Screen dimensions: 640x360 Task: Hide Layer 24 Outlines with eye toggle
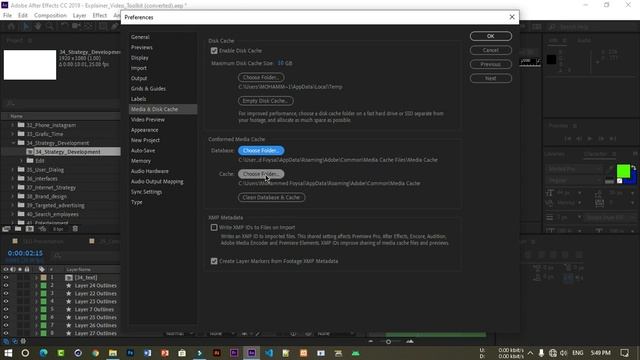6,286
